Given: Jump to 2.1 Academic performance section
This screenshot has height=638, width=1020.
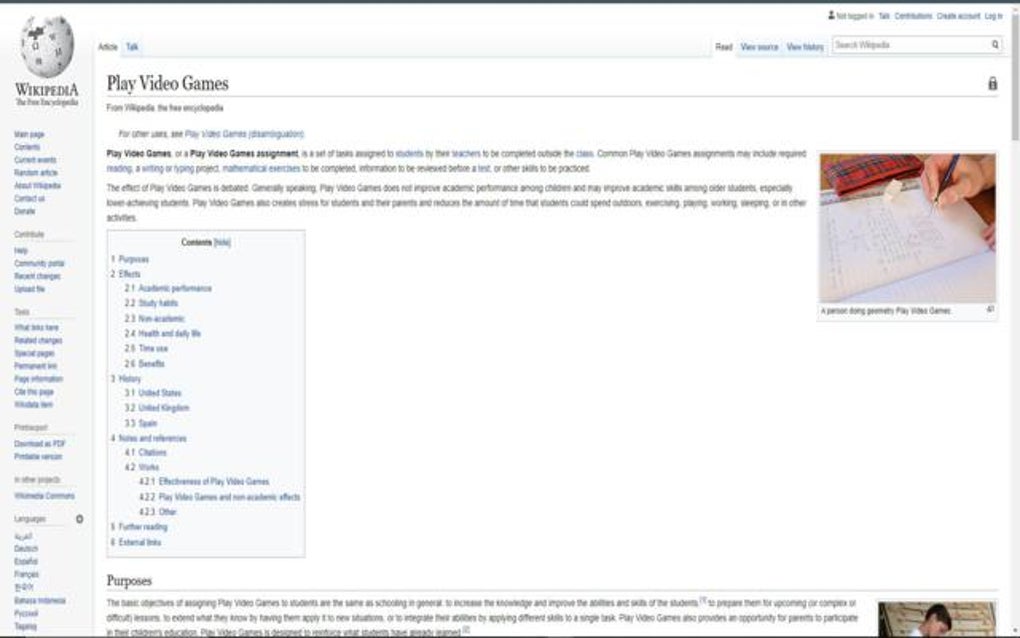Looking at the screenshot, I should click(168, 289).
